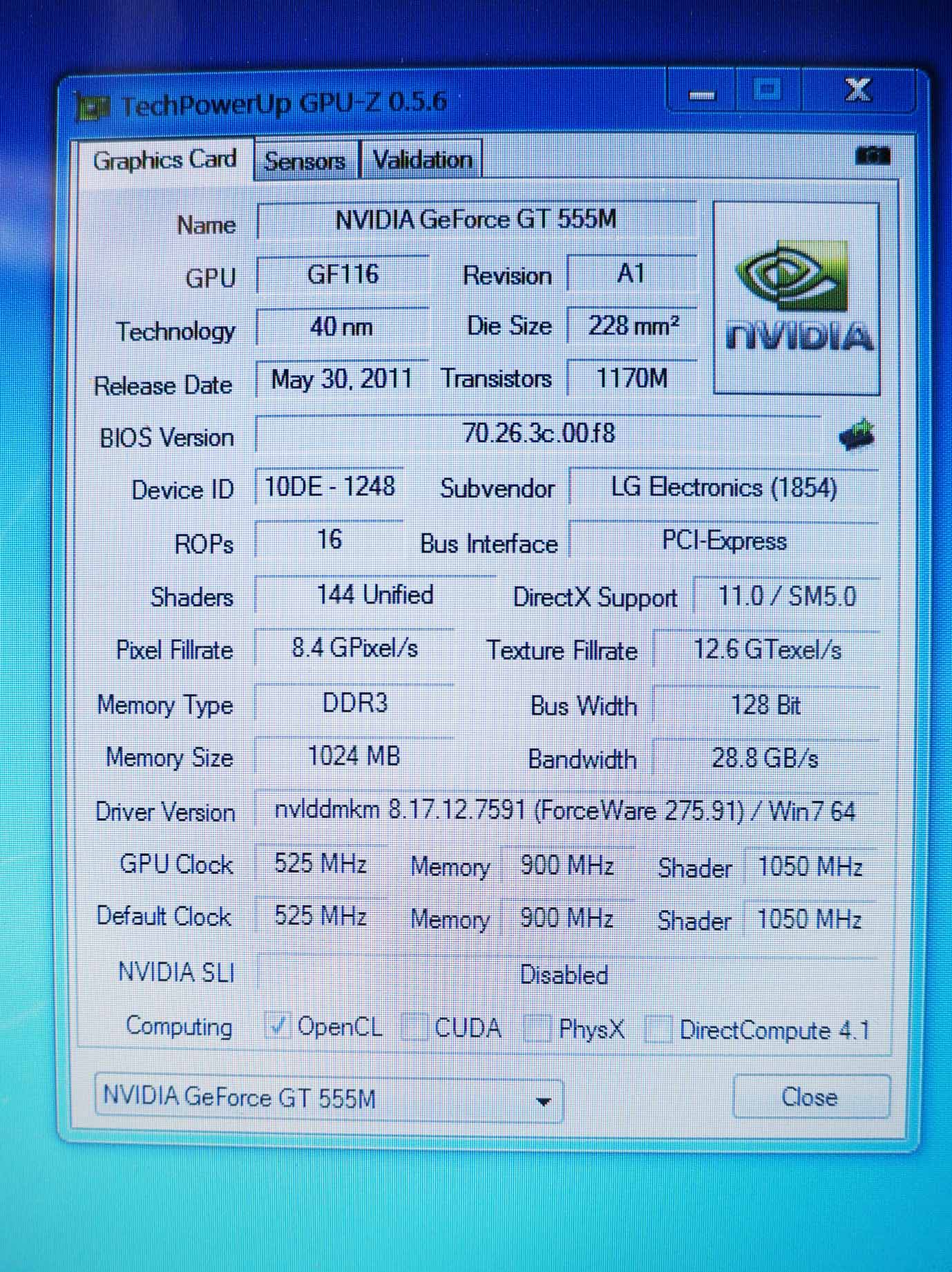Click the Memory Type field DDR3
Image resolution: width=952 pixels, height=1272 pixels.
tap(354, 704)
